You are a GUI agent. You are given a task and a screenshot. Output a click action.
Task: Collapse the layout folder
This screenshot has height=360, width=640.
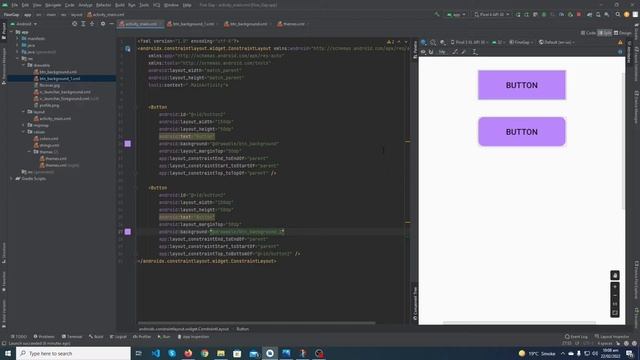point(23,111)
